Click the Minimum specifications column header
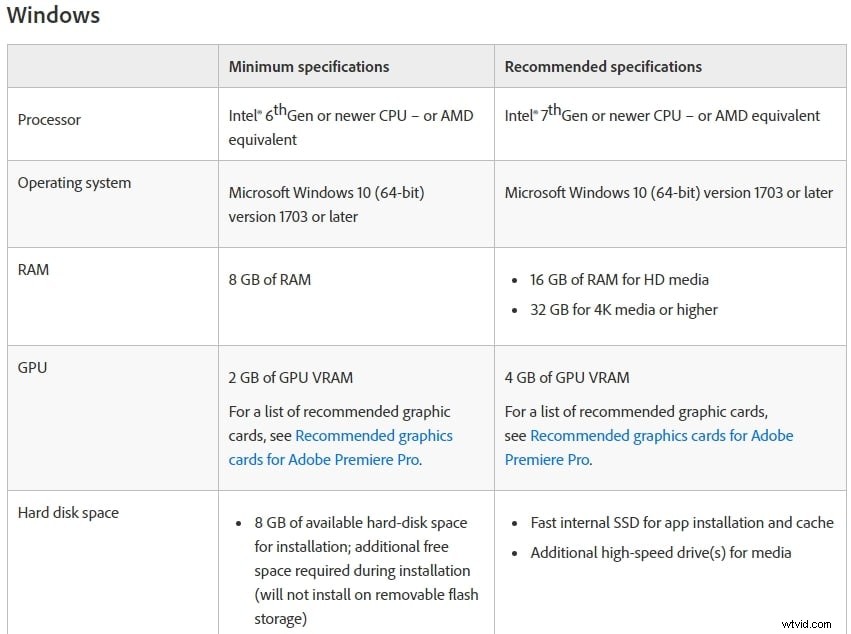Screen dimensions: 851x634 (x=309, y=67)
